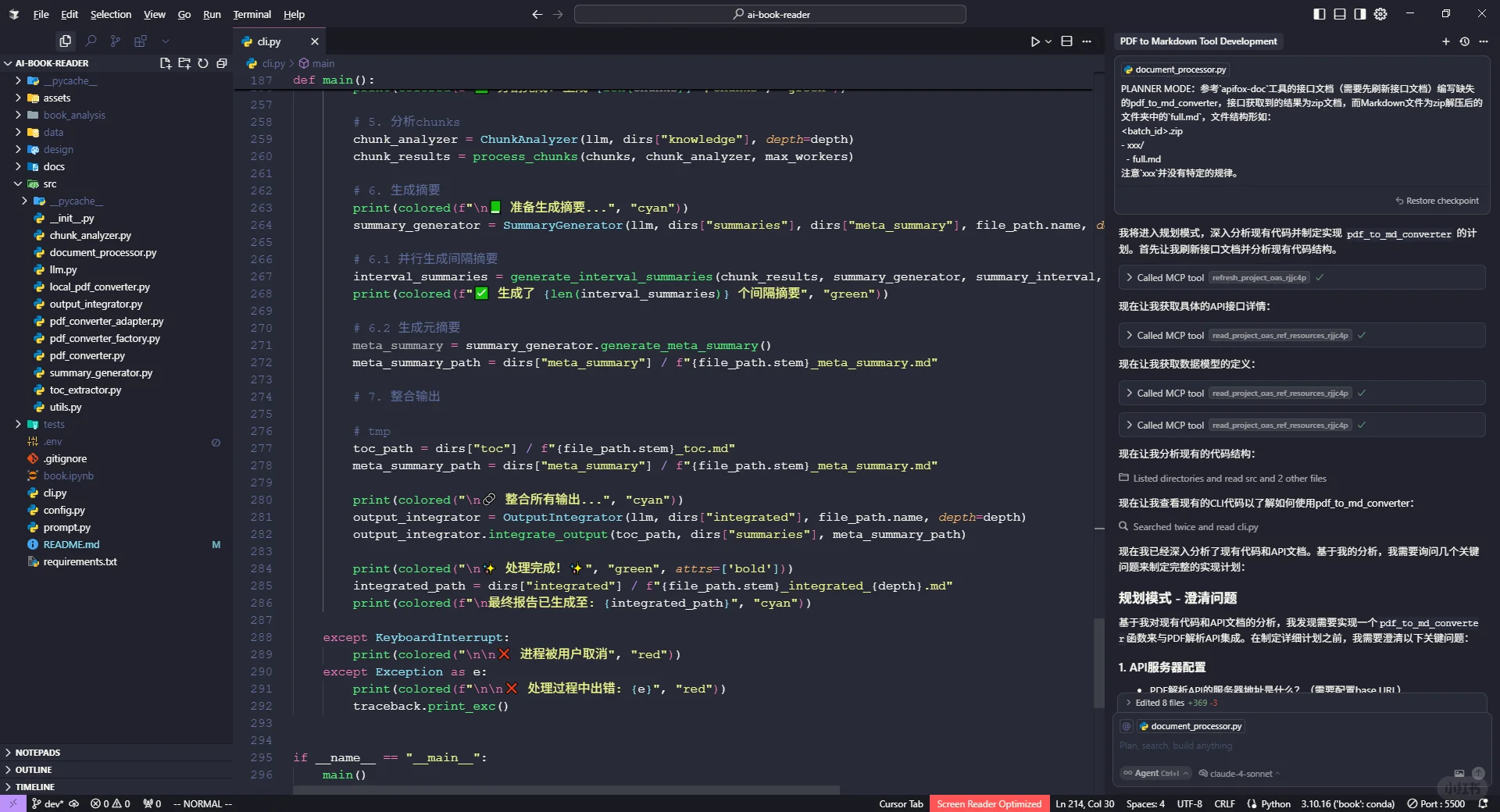Image resolution: width=1500 pixels, height=812 pixels.
Task: Open the Search view icon
Action: pos(91,41)
